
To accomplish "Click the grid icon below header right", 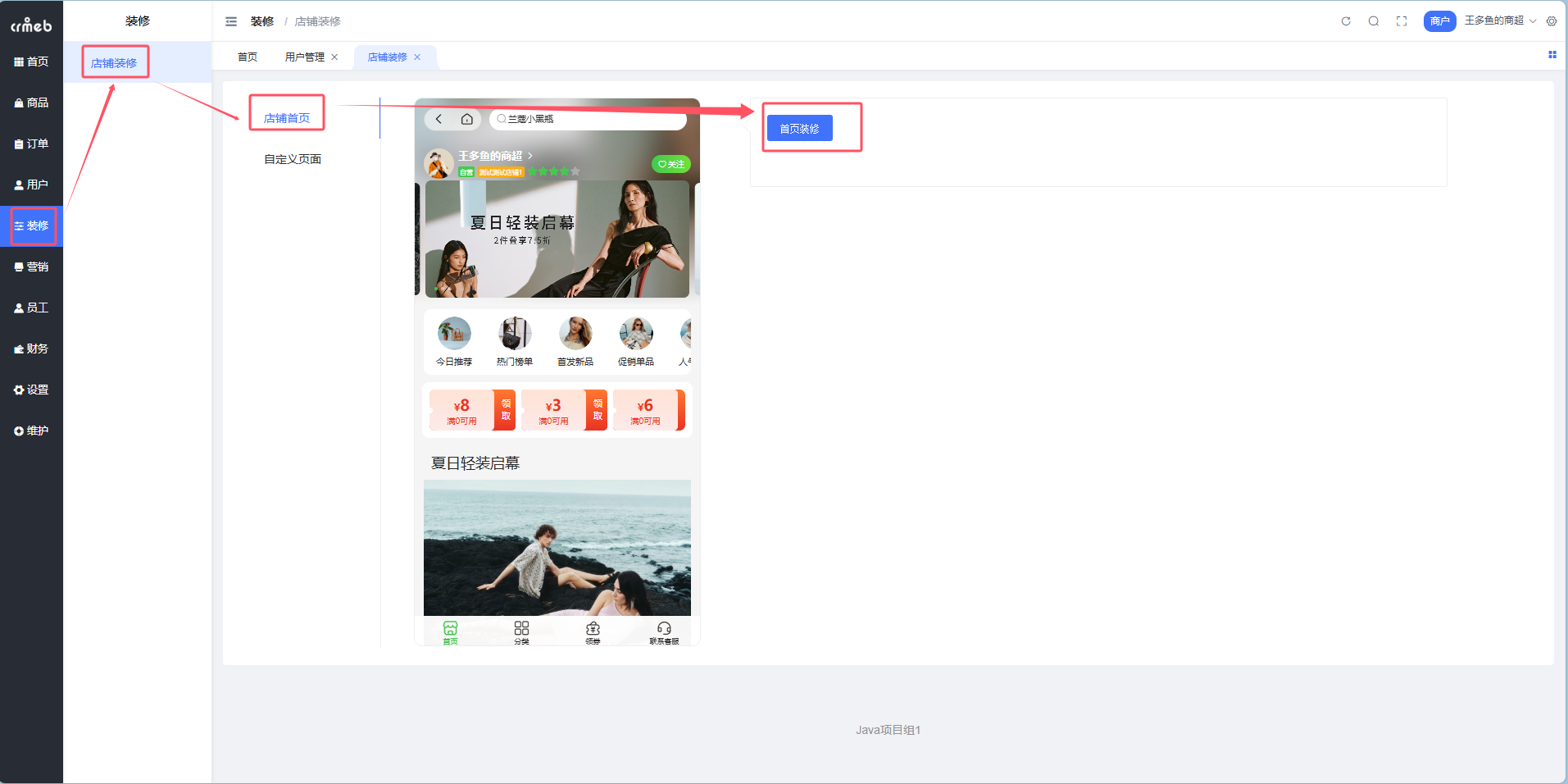I will click(1552, 55).
